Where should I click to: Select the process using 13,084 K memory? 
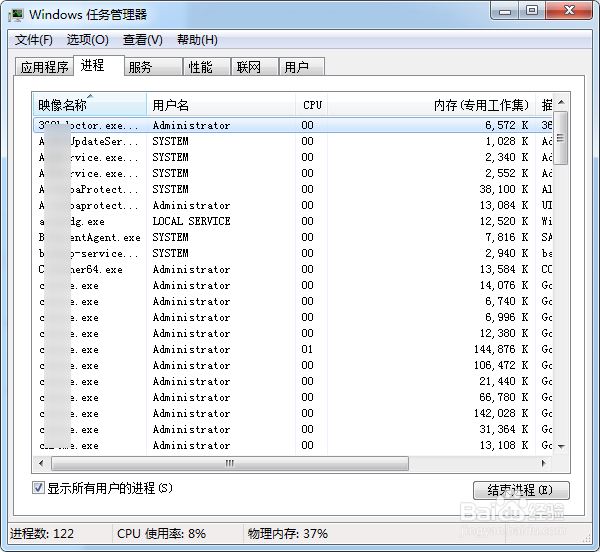[293, 205]
